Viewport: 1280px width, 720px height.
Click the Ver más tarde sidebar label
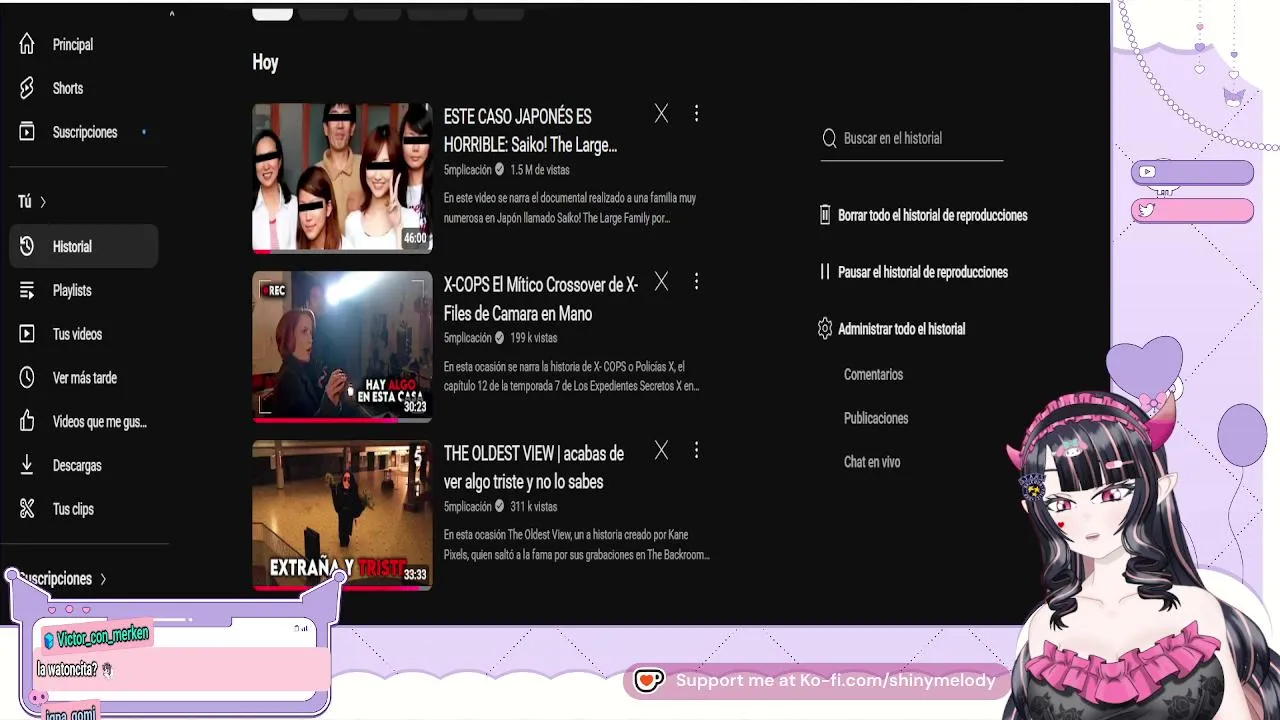point(85,378)
